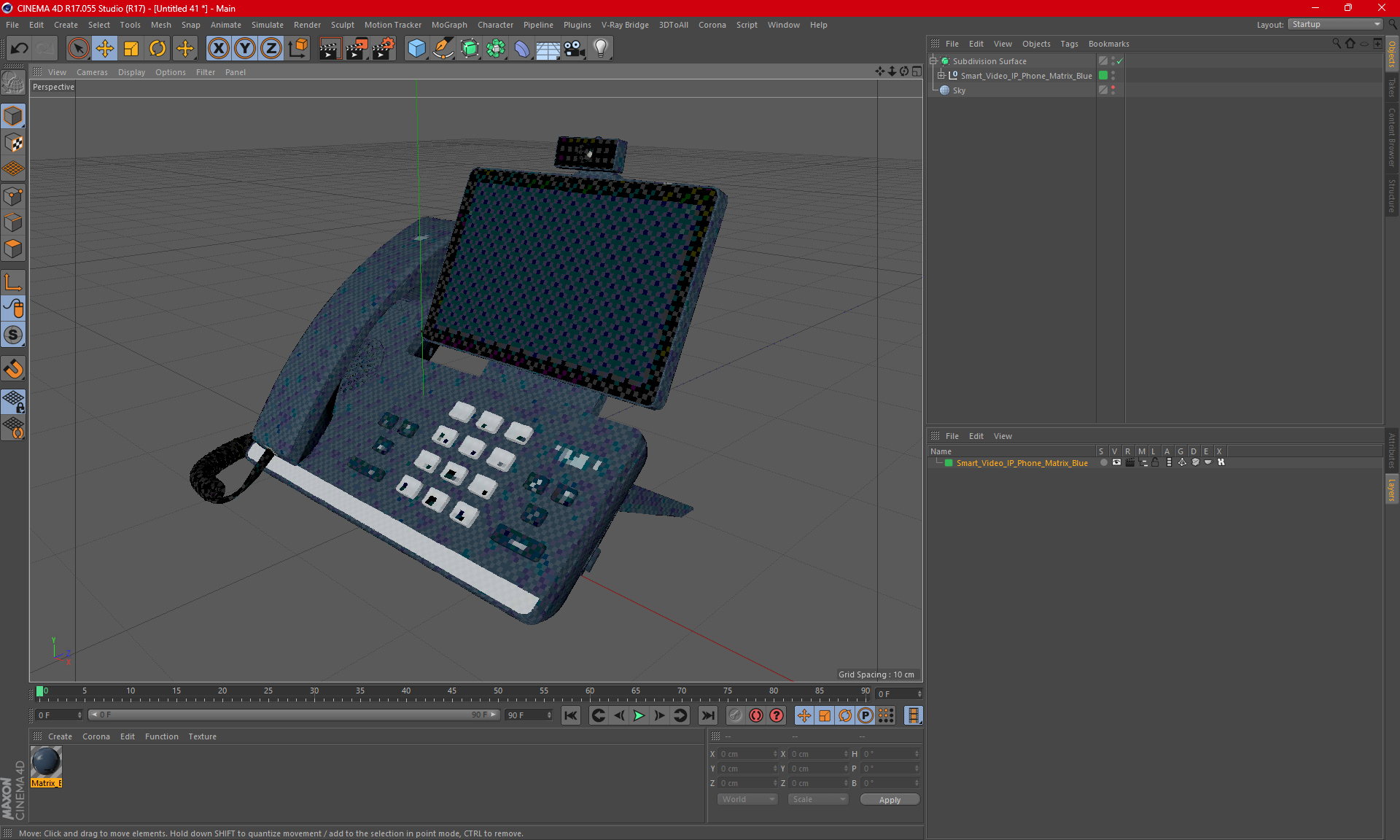Enable Points mode in left toolbar
This screenshot has height=840, width=1400.
coord(13,196)
